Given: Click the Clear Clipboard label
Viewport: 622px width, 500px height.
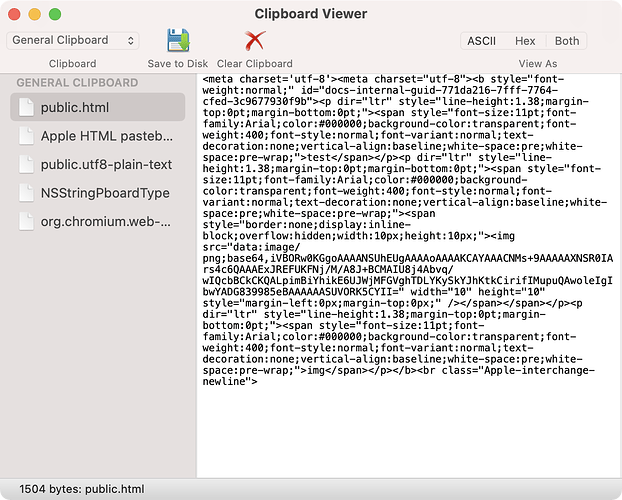Looking at the screenshot, I should pos(255,63).
